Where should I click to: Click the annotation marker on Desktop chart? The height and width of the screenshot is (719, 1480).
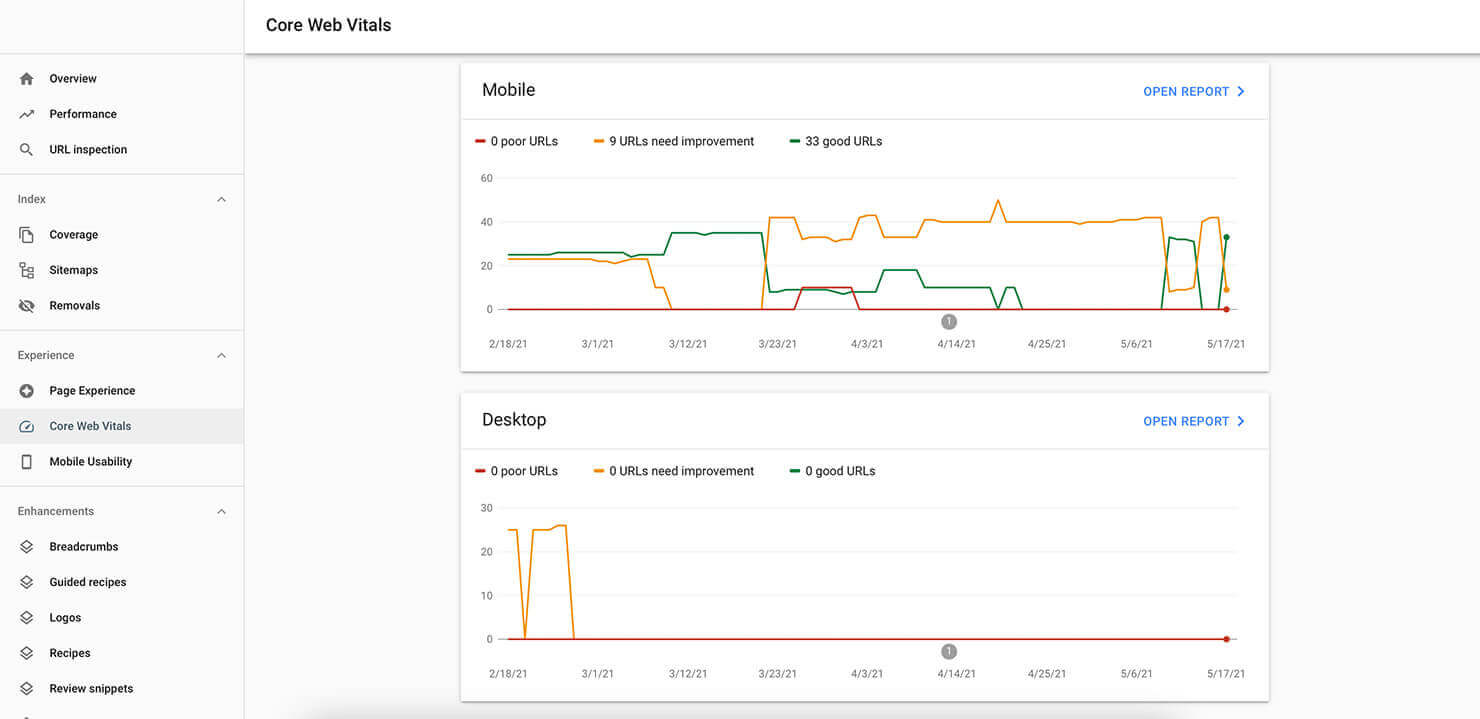[x=949, y=651]
